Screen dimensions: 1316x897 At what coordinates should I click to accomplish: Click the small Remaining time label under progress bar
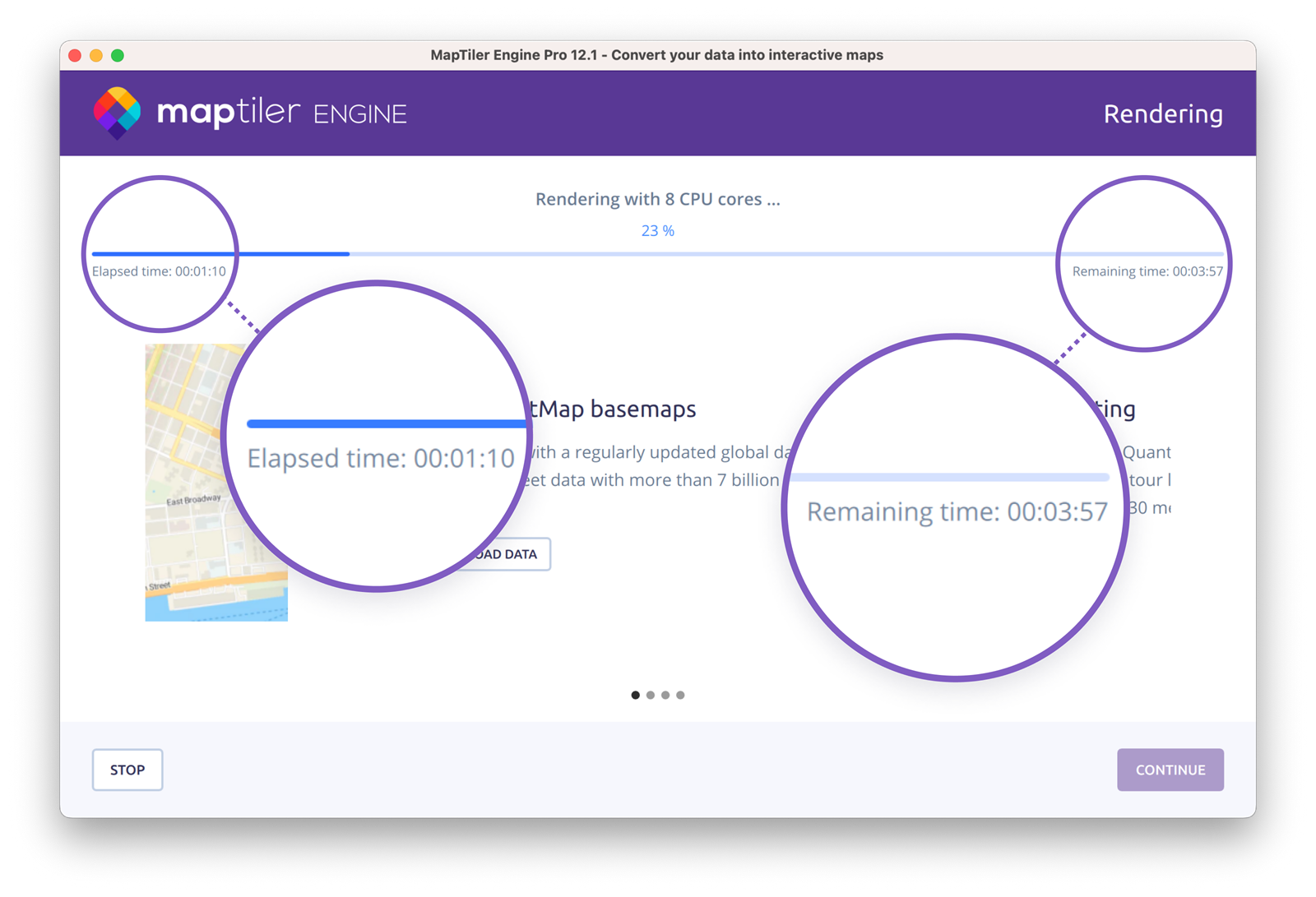pyautogui.click(x=1147, y=271)
